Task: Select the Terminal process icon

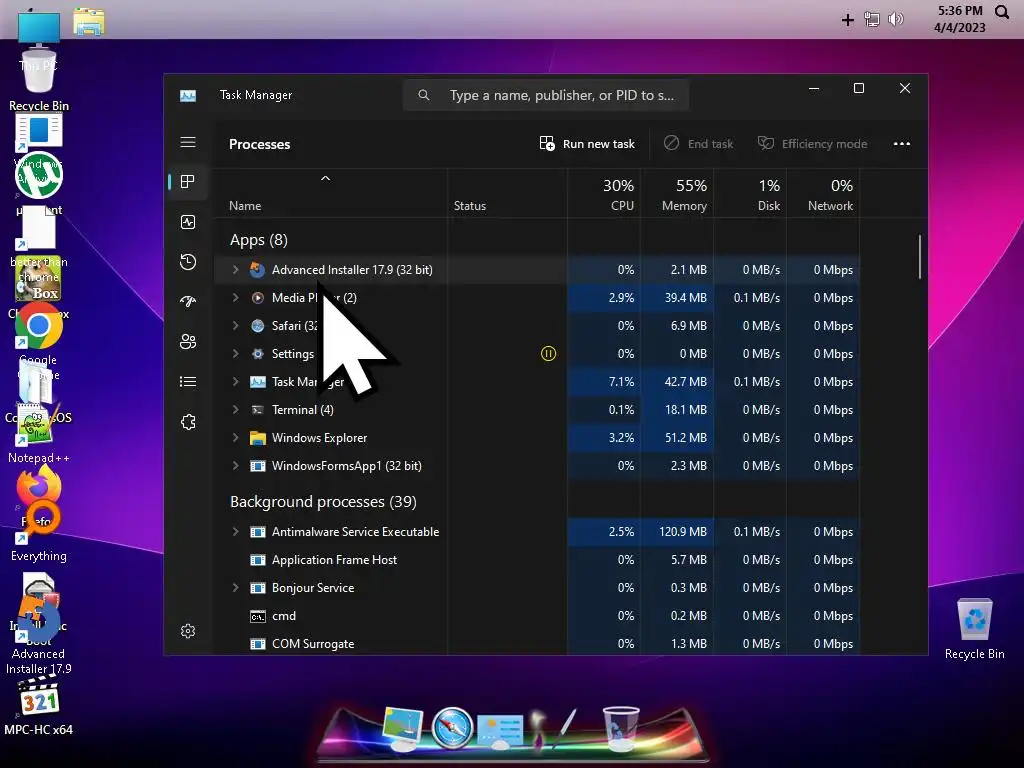Action: tap(258, 410)
